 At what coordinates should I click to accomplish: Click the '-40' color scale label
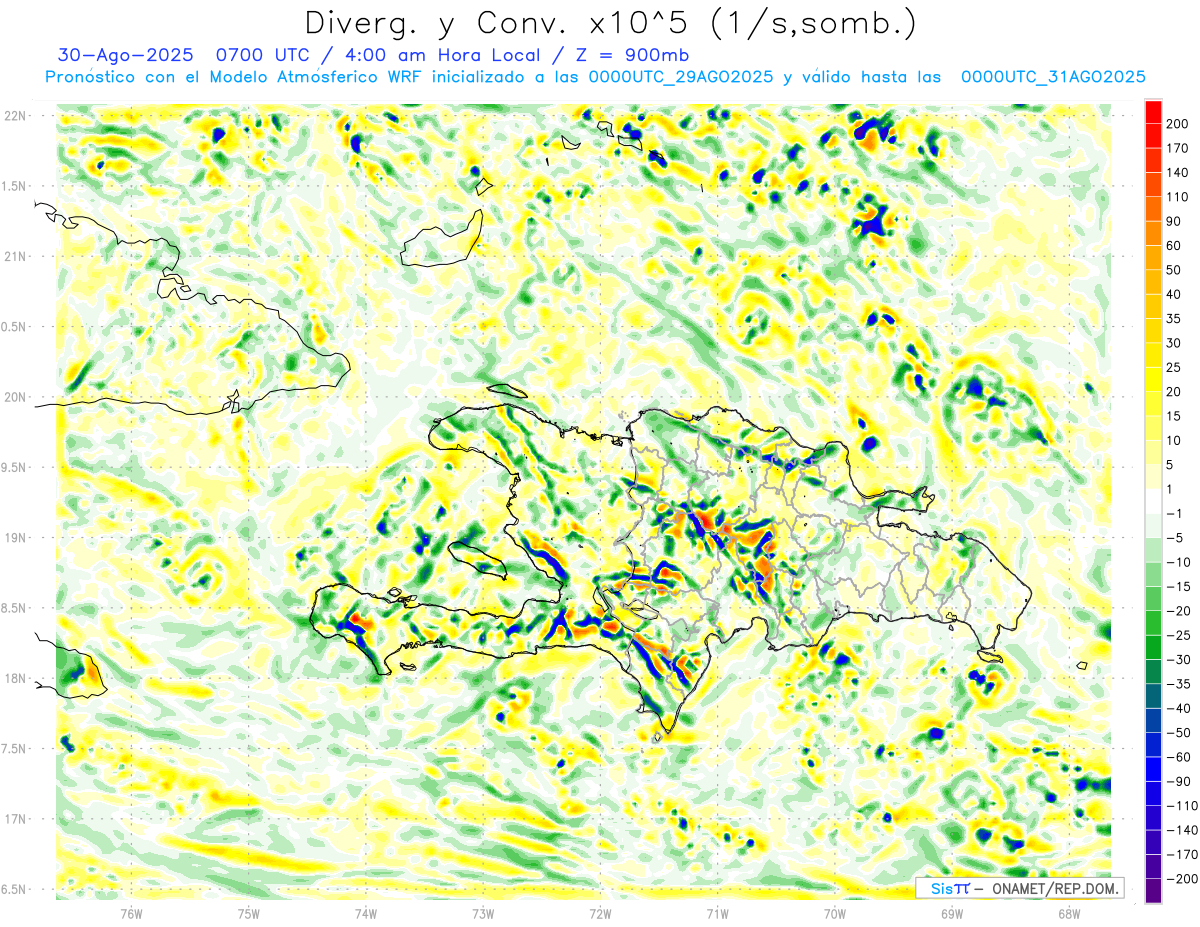click(x=1180, y=708)
